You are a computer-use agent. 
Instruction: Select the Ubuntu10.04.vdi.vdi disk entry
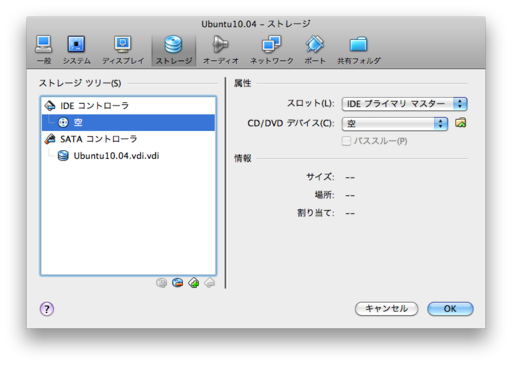pos(128,156)
